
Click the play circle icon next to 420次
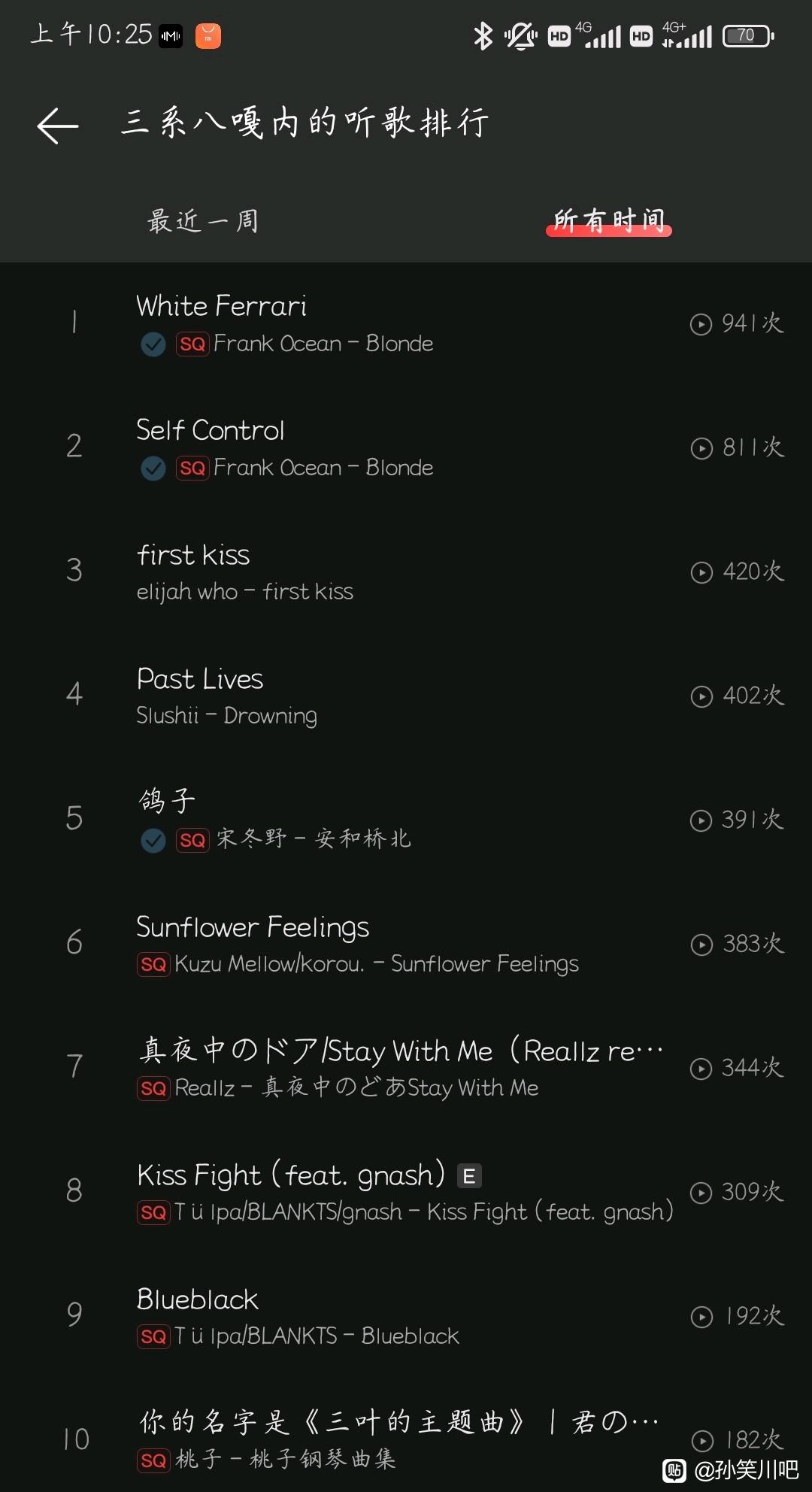[701, 572]
